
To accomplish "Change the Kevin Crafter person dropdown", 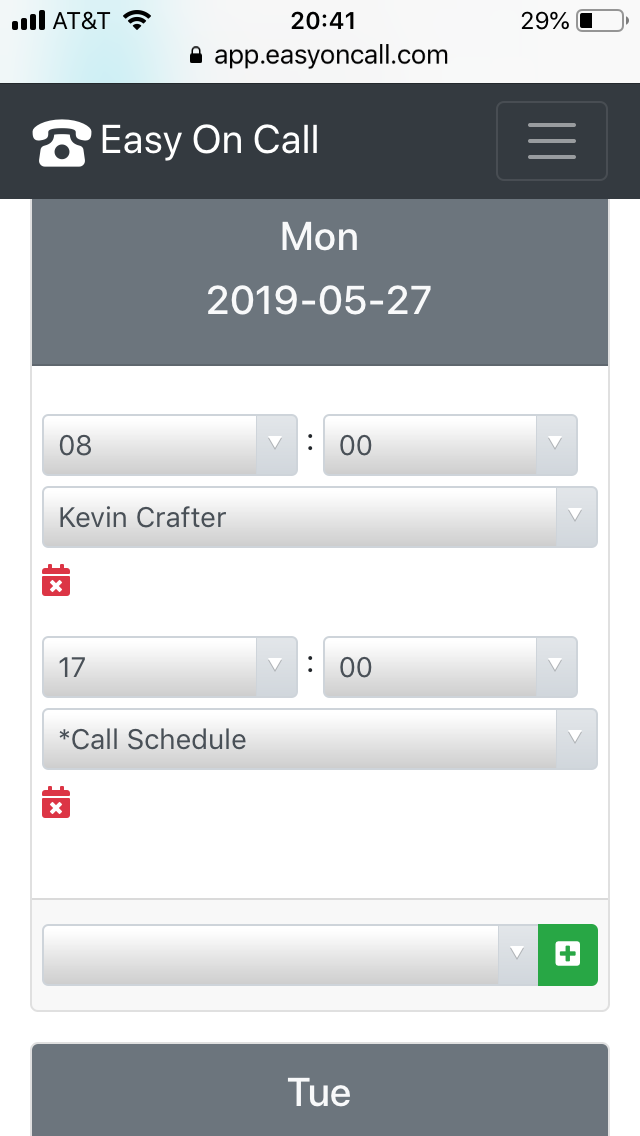I will (319, 517).
